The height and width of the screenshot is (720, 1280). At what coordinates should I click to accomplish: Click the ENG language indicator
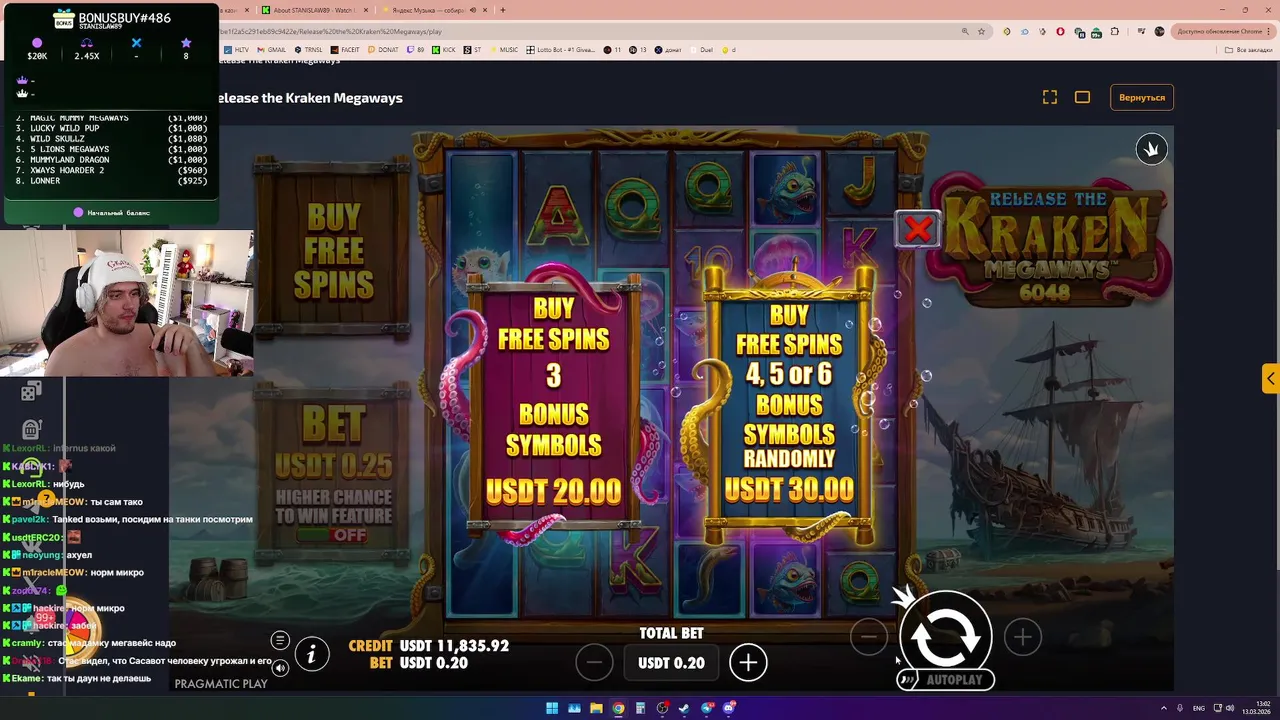point(1199,708)
